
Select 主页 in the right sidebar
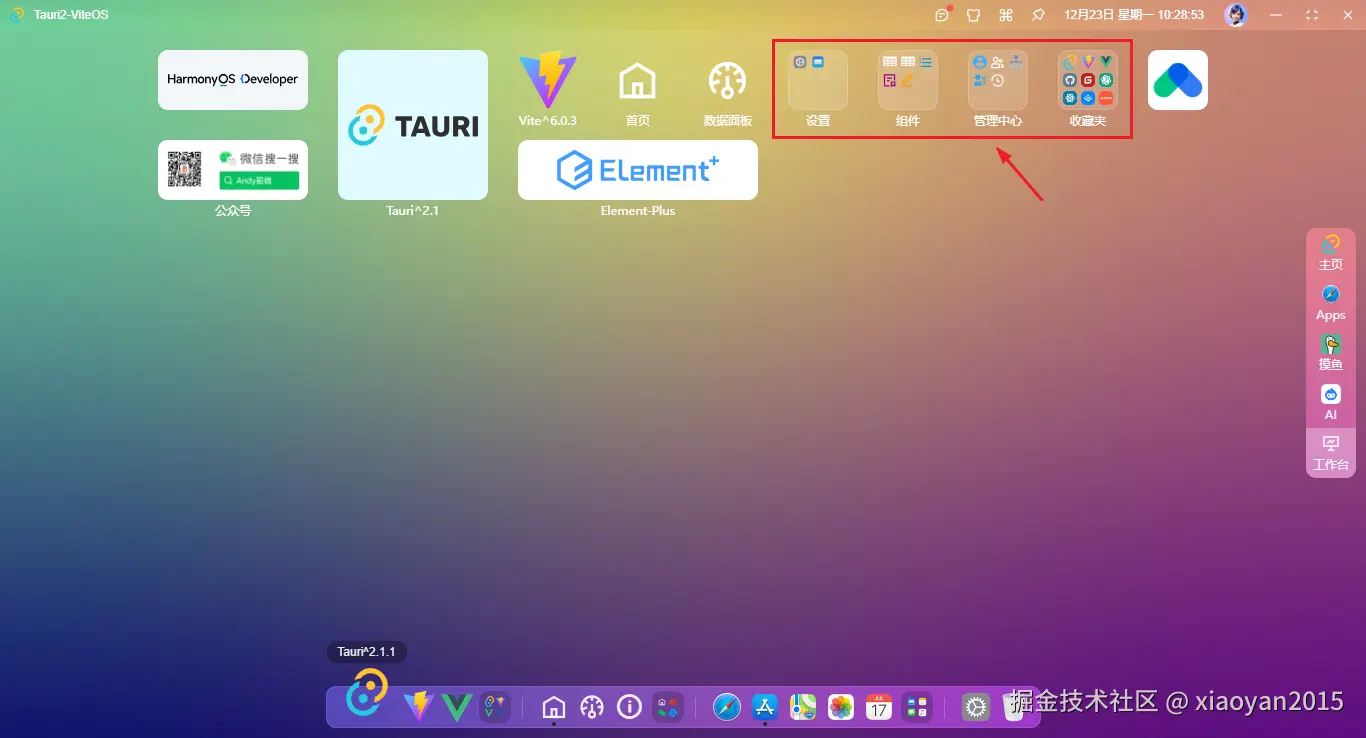coord(1331,254)
